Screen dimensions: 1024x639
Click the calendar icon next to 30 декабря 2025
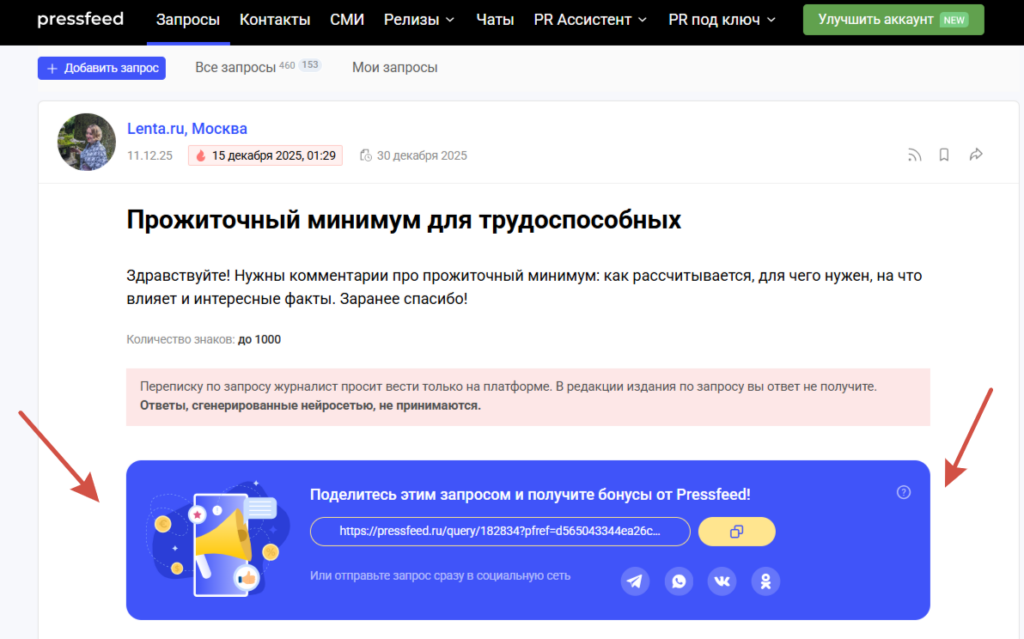(366, 156)
